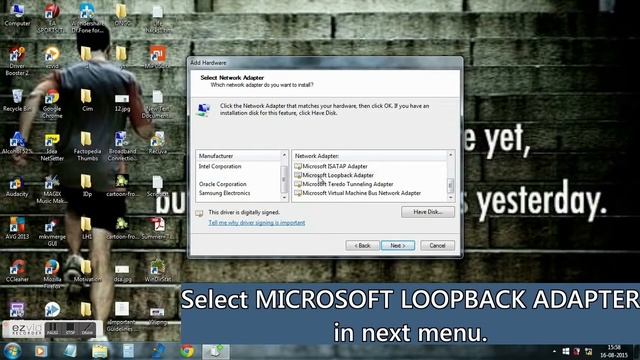This screenshot has height=360, width=640.
Task: Open the Computer desktop icon
Action: pos(17,14)
